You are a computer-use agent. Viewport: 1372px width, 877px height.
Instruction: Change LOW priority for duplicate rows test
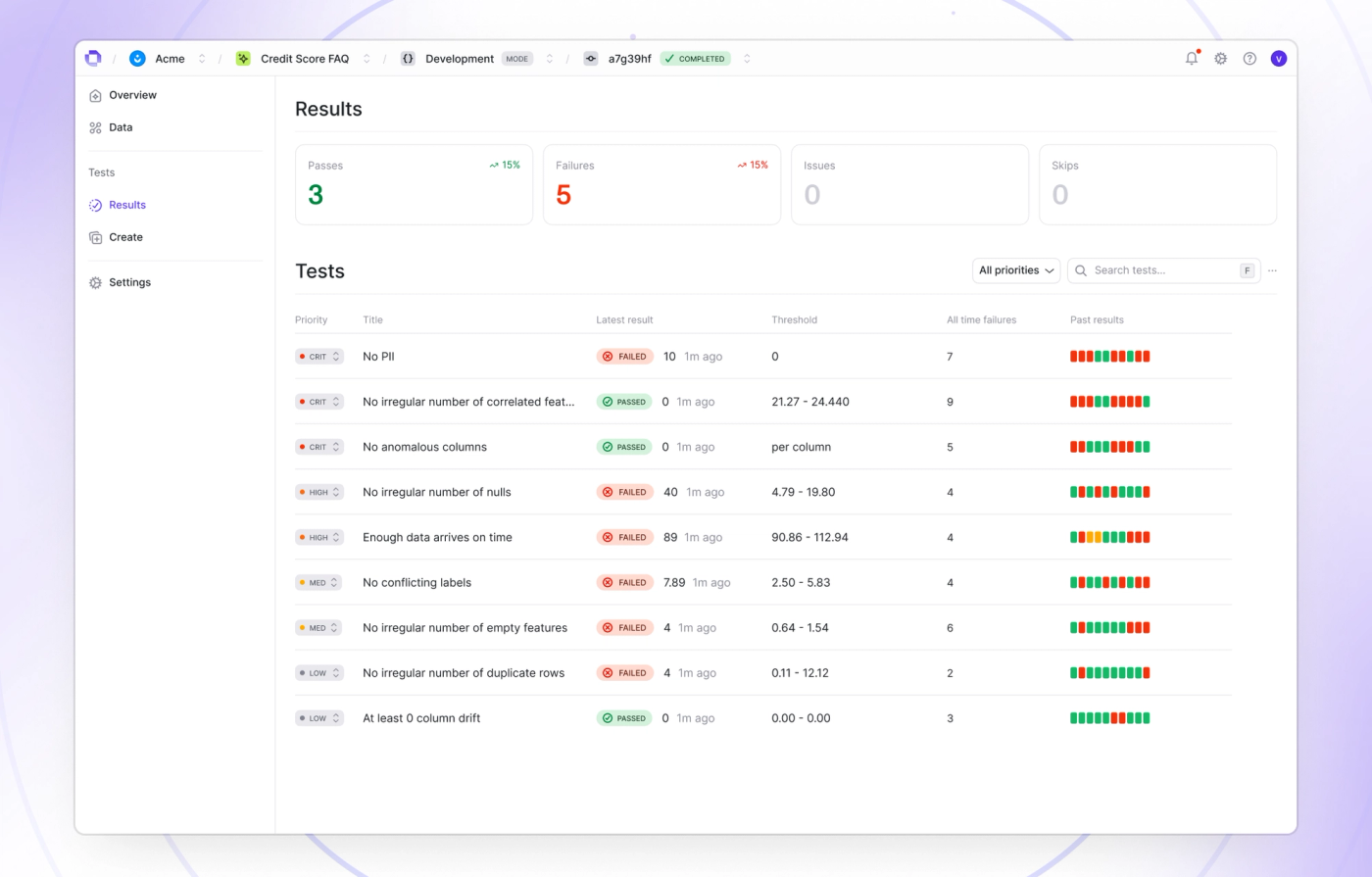click(319, 673)
